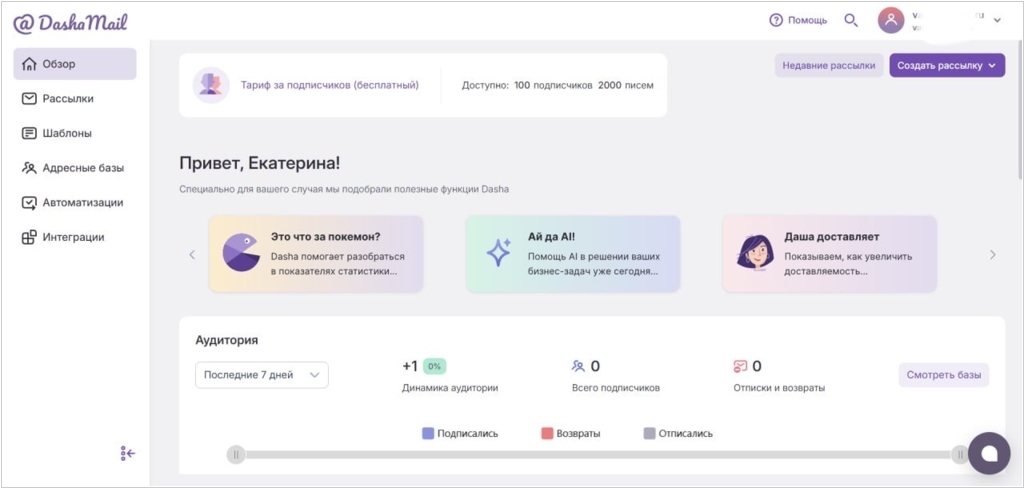The image size is (1024, 488).
Task: Click the left handle of chart range slider
Action: [236, 454]
